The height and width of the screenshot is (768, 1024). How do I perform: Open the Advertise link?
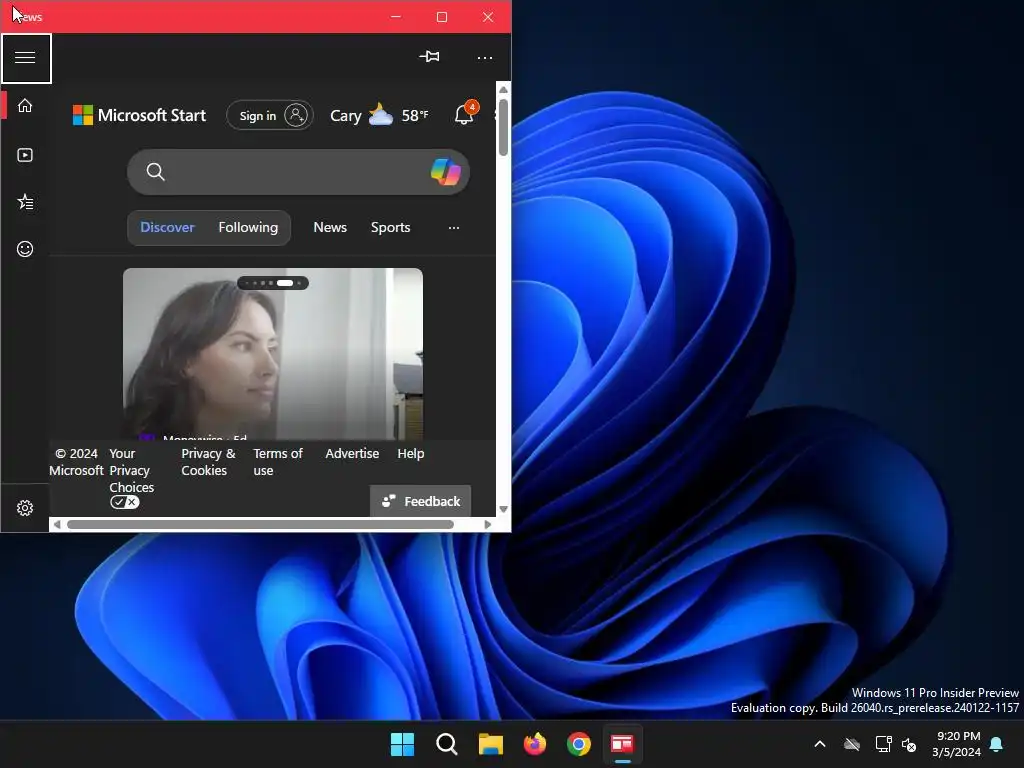tap(352, 453)
